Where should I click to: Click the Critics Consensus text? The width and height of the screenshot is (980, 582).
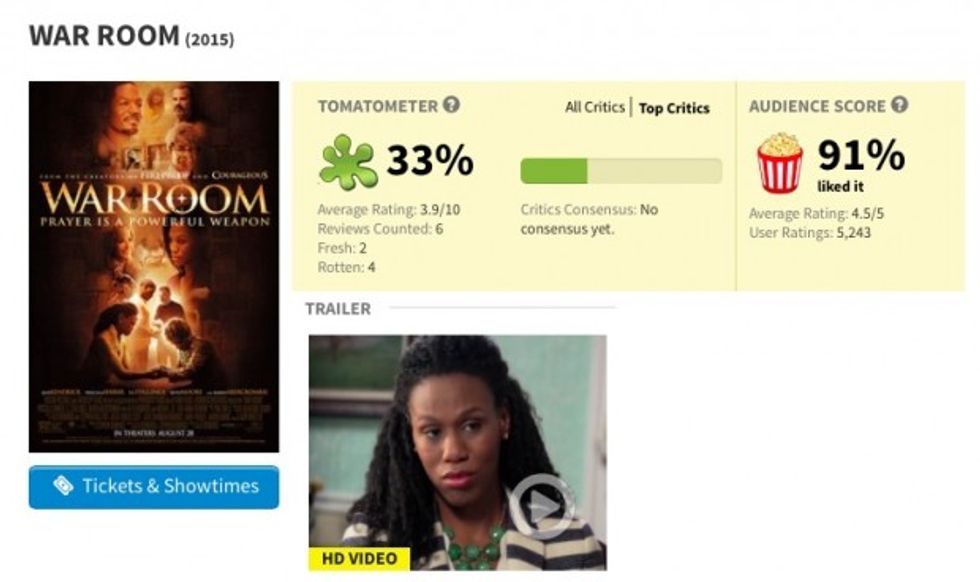(589, 219)
